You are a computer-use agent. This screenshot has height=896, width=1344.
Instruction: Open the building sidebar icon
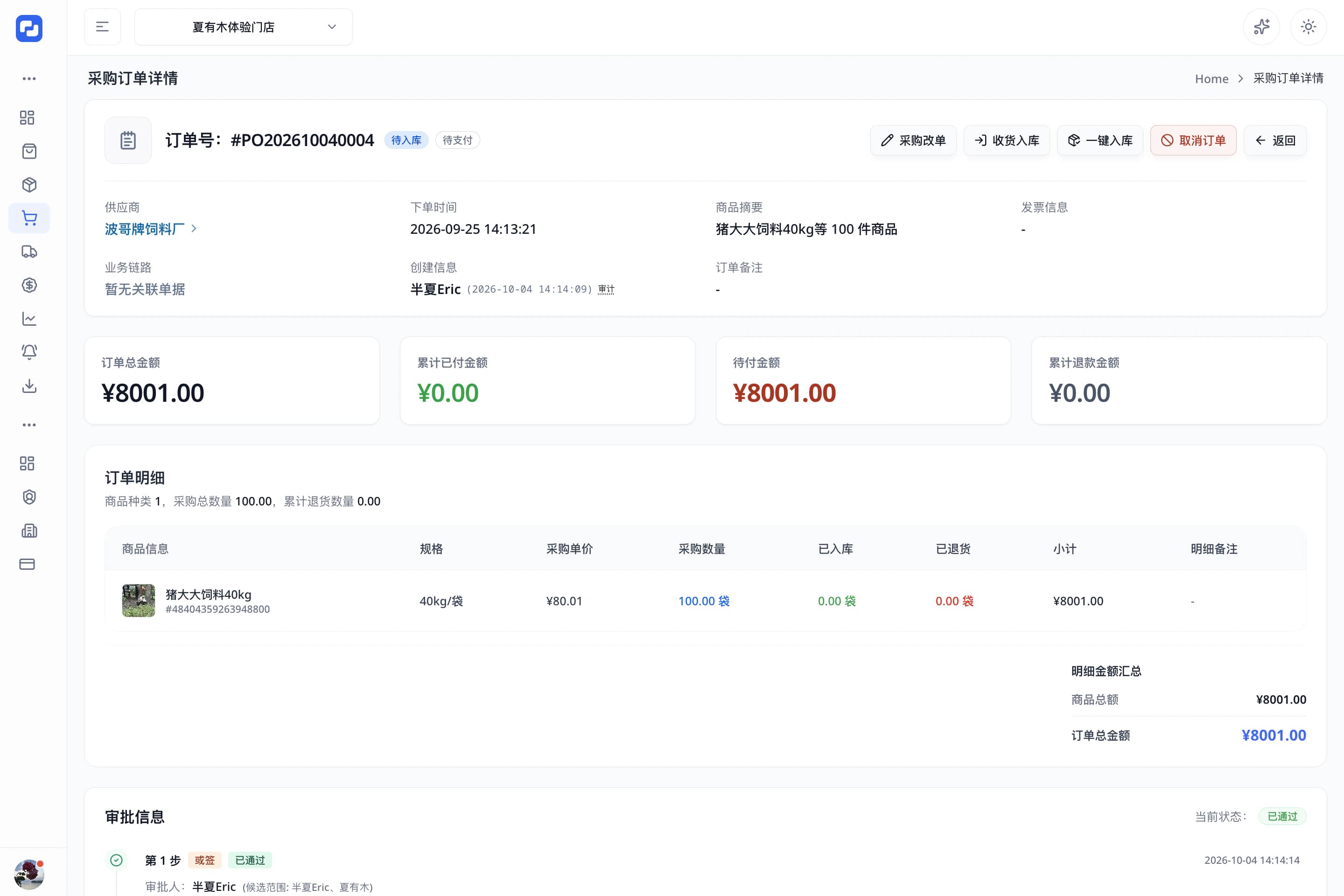[29, 531]
